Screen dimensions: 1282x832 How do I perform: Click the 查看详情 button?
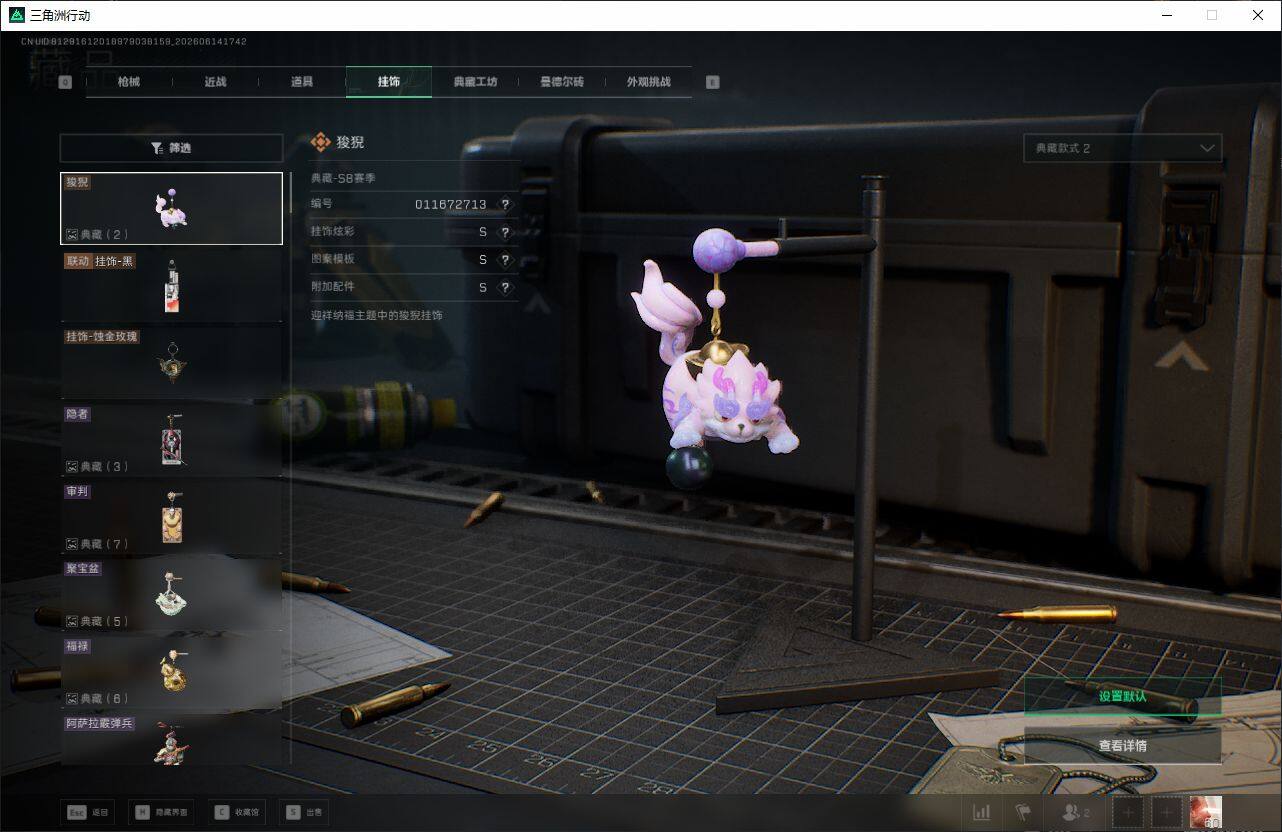[x=1123, y=745]
